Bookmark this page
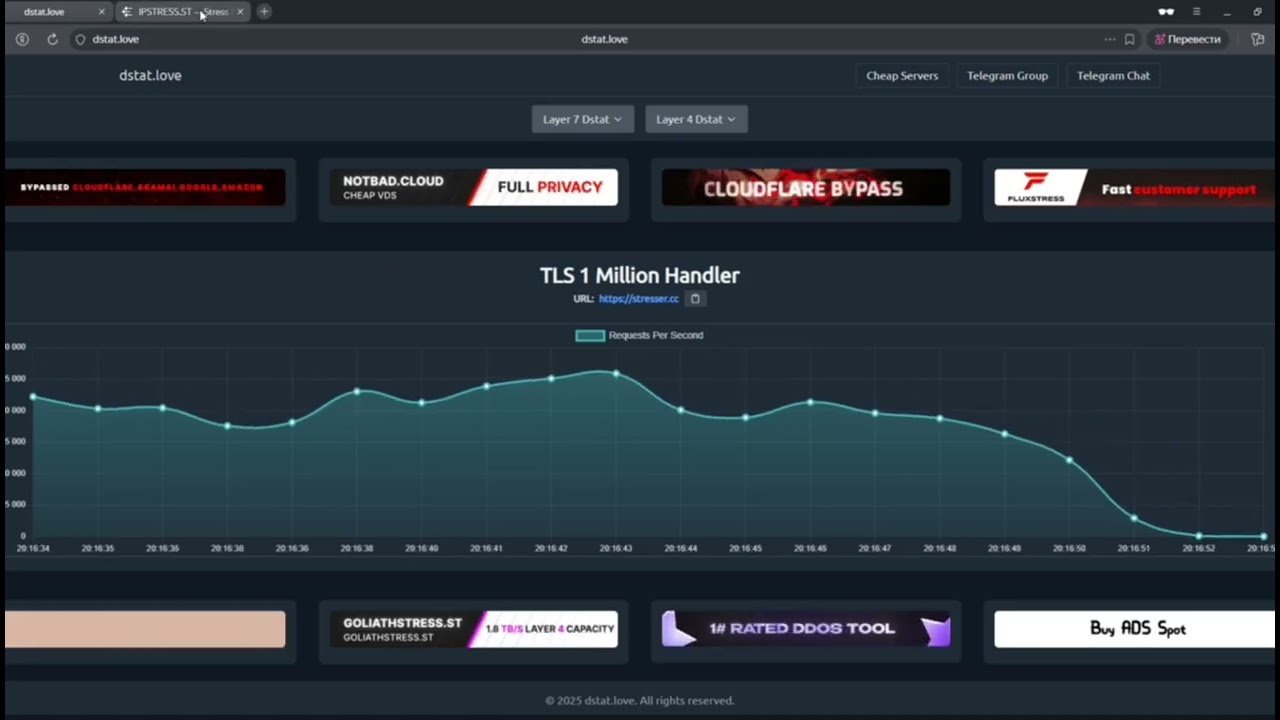The image size is (1280, 720). tap(1129, 39)
